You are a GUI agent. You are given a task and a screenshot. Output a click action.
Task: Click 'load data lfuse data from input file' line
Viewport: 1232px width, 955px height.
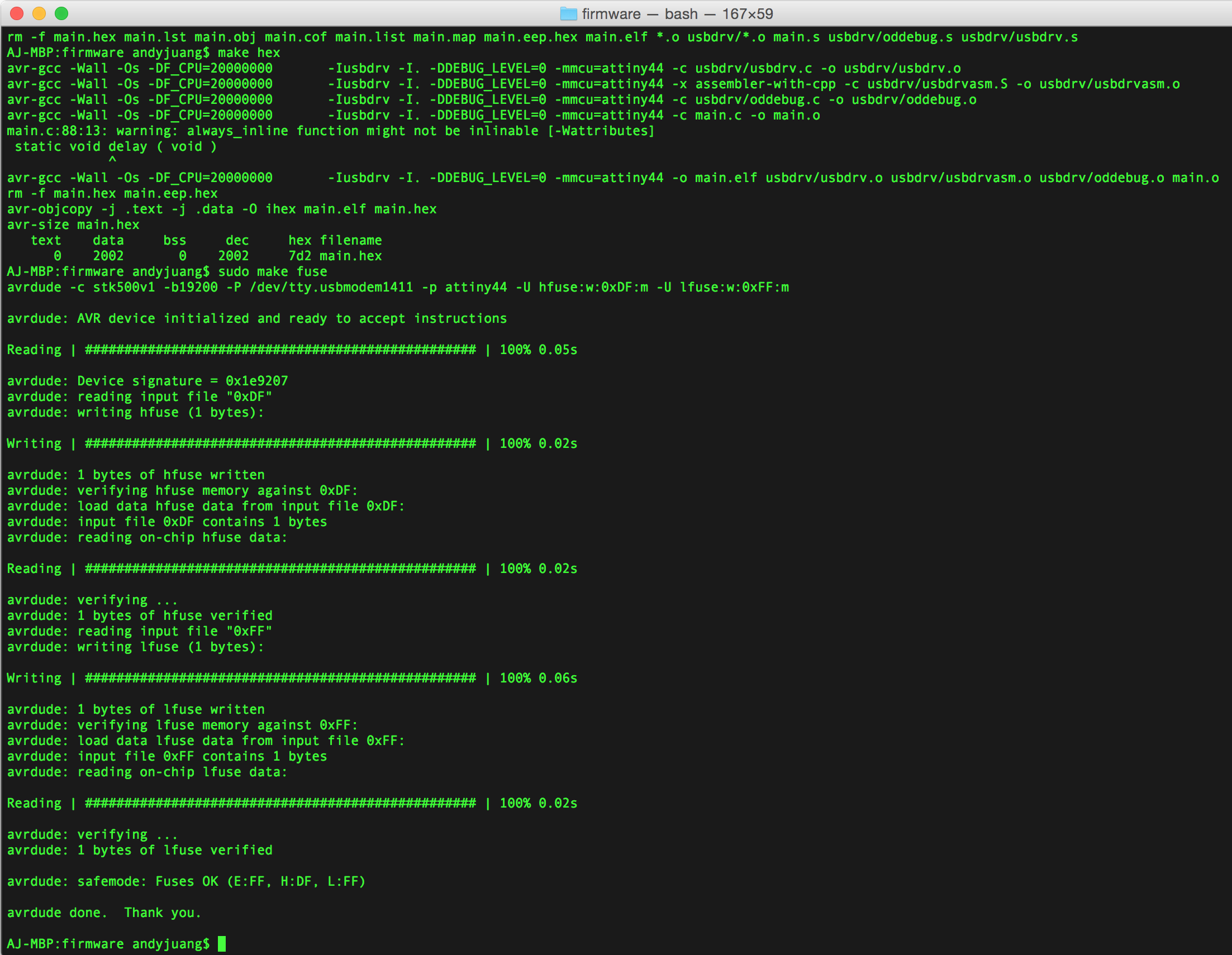[x=206, y=740]
